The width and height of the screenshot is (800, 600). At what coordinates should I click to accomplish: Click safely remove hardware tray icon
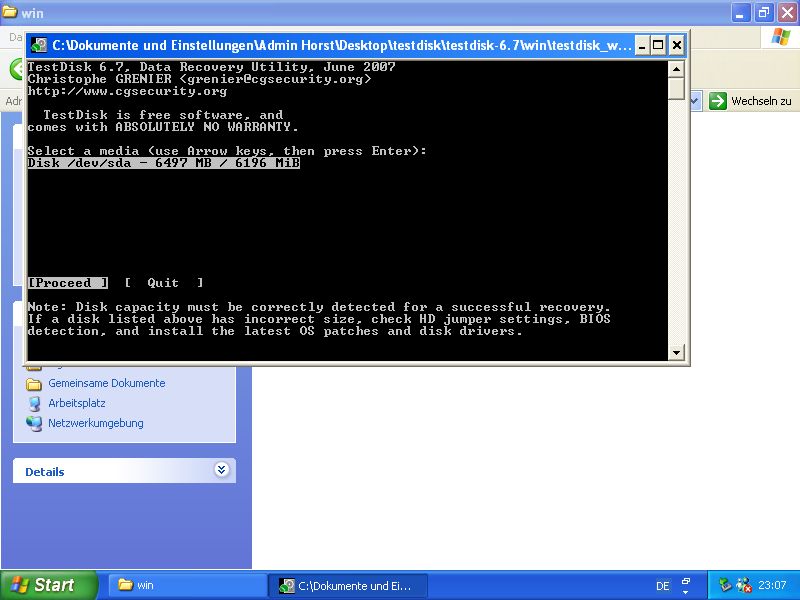[725, 585]
